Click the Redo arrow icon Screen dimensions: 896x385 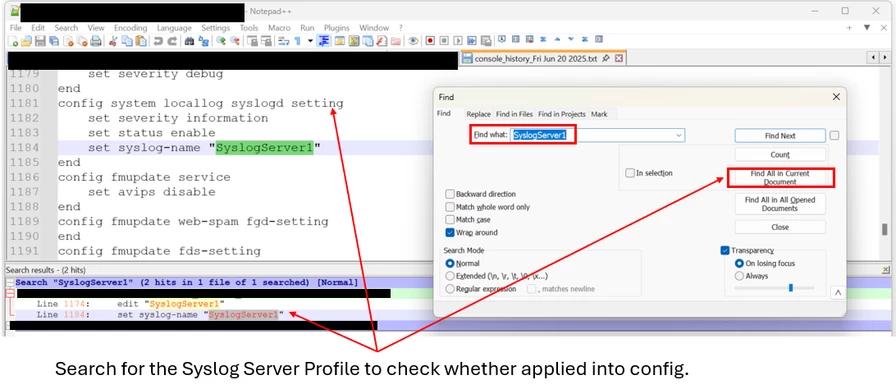pyautogui.click(x=171, y=41)
